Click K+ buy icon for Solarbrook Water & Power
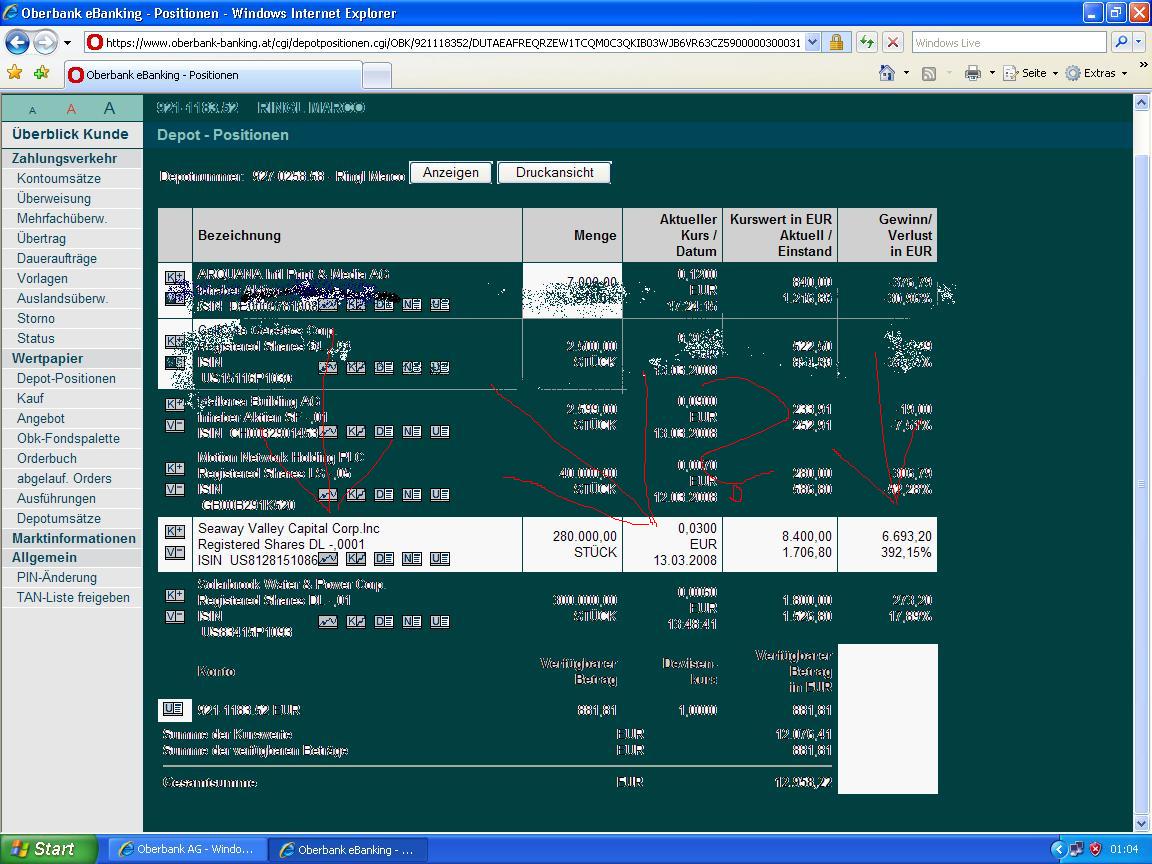Screen dimensions: 1152x864 pos(175,595)
